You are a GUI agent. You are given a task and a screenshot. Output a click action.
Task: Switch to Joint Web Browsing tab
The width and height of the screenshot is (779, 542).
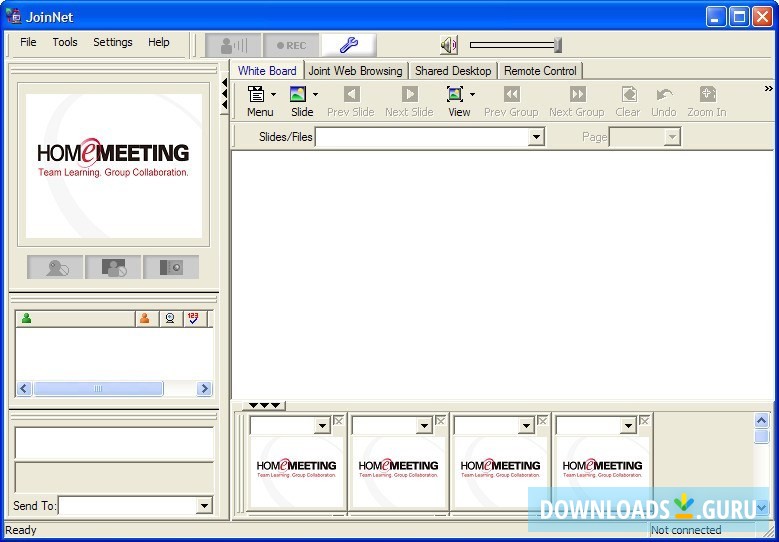point(355,71)
